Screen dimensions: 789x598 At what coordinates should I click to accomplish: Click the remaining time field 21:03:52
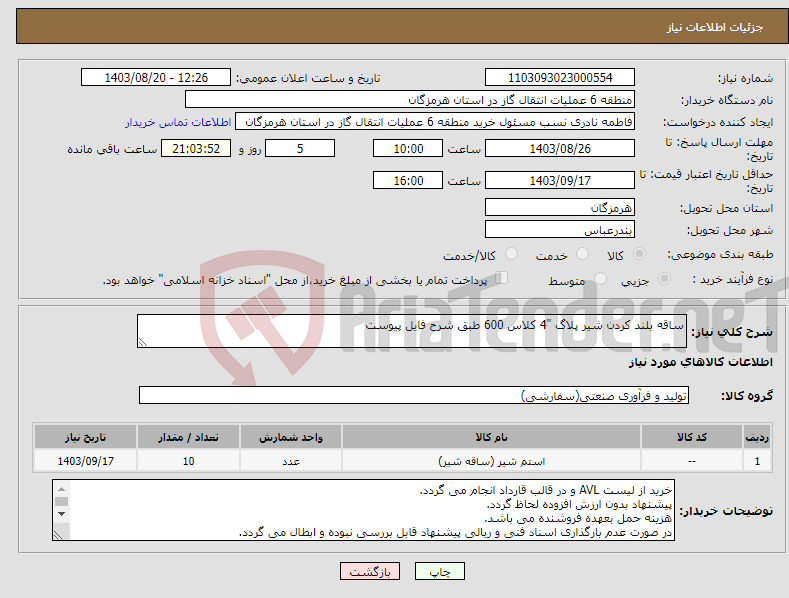click(x=196, y=148)
